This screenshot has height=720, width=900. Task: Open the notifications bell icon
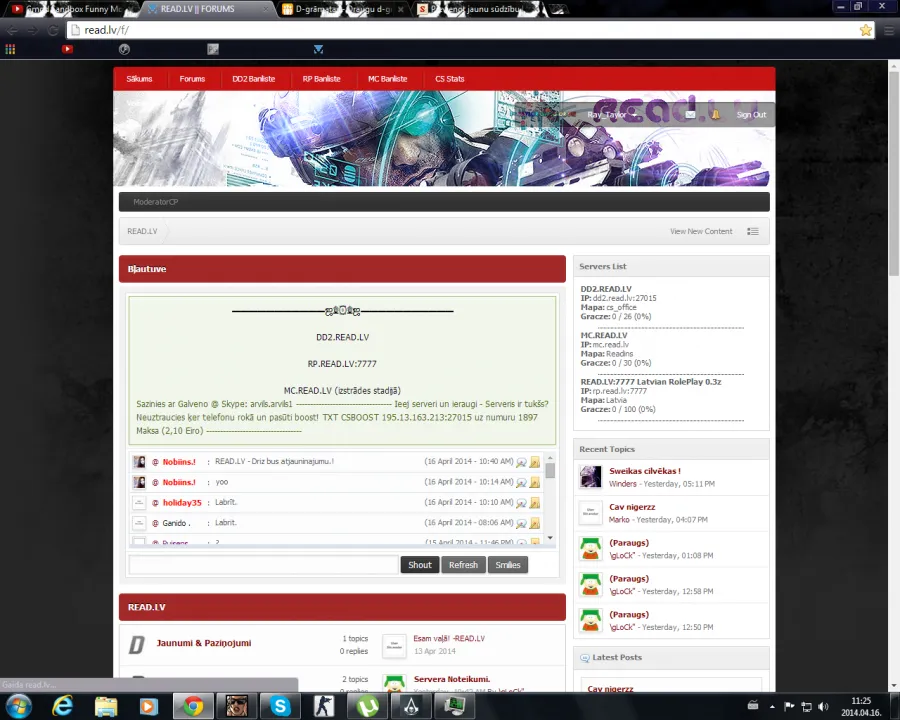click(x=716, y=114)
